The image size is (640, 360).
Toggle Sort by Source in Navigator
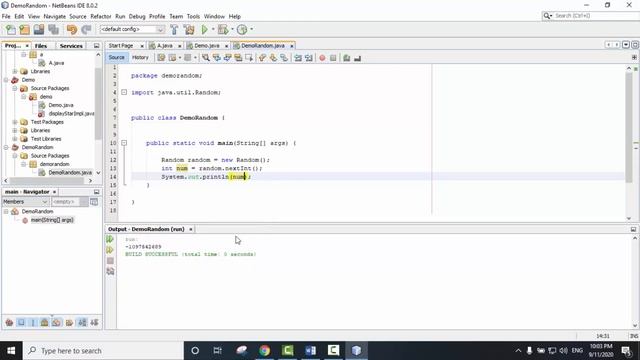coord(94,323)
